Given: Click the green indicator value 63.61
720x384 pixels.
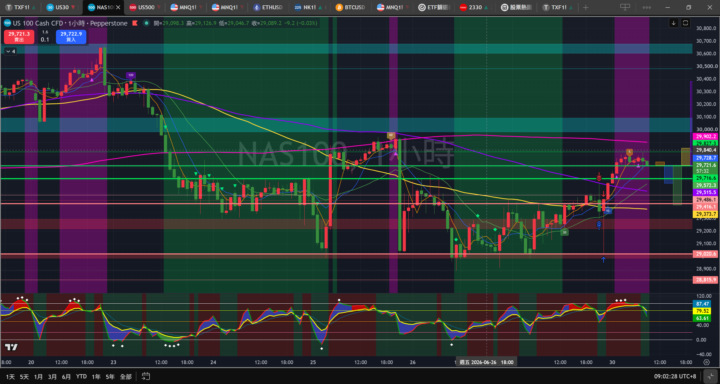Looking at the screenshot, I should click(x=703, y=318).
